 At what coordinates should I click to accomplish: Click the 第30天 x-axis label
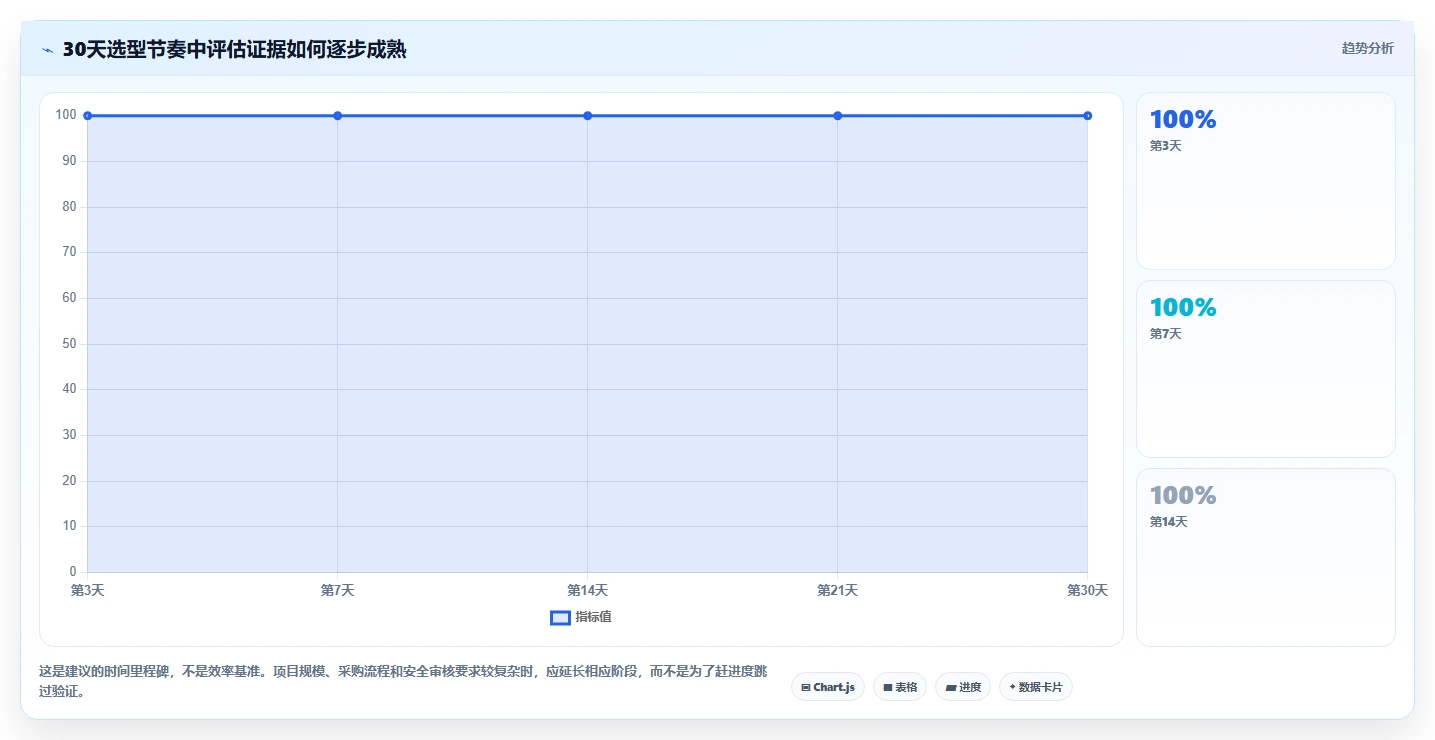click(x=1088, y=590)
